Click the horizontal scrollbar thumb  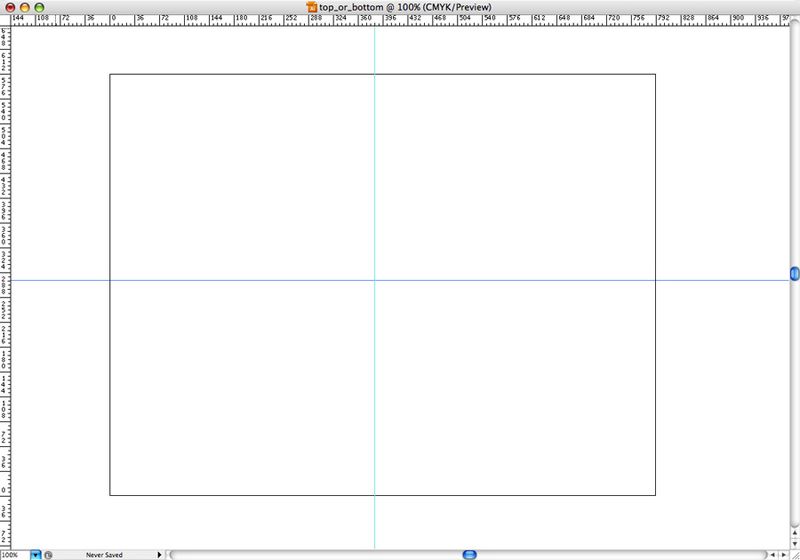468,554
